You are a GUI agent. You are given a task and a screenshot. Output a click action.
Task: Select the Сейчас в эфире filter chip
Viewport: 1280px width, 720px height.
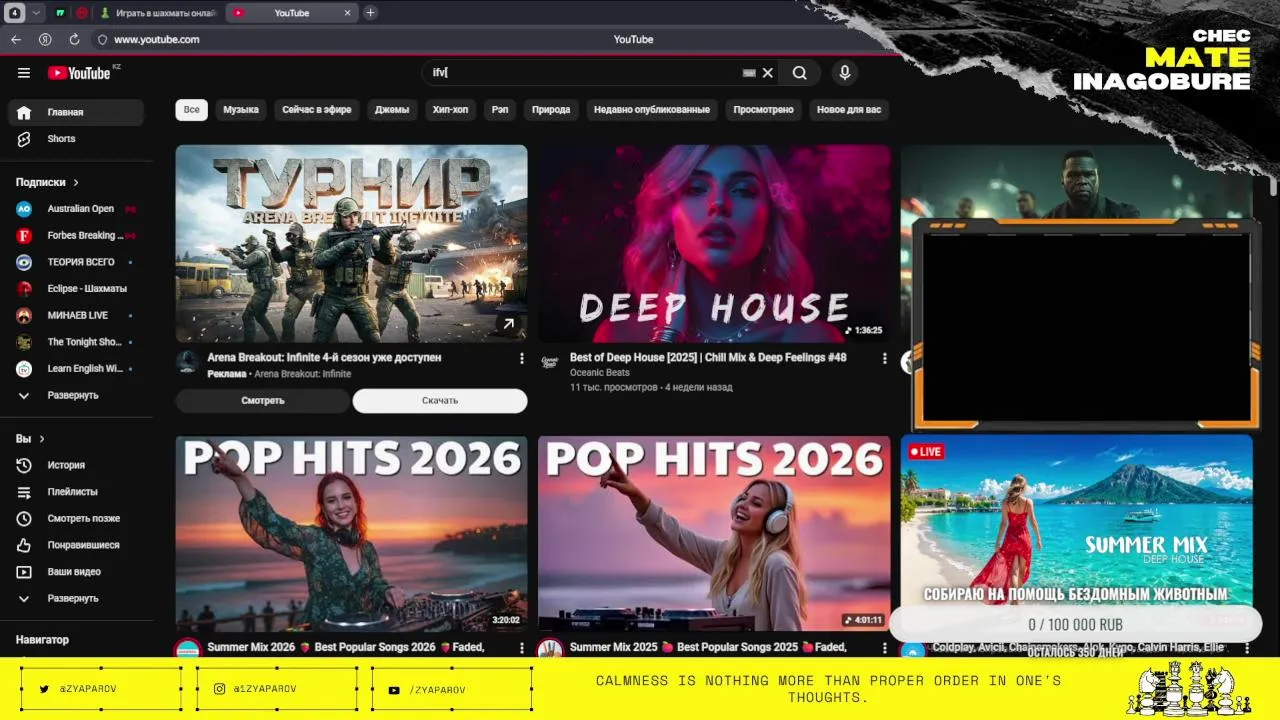pyautogui.click(x=317, y=110)
